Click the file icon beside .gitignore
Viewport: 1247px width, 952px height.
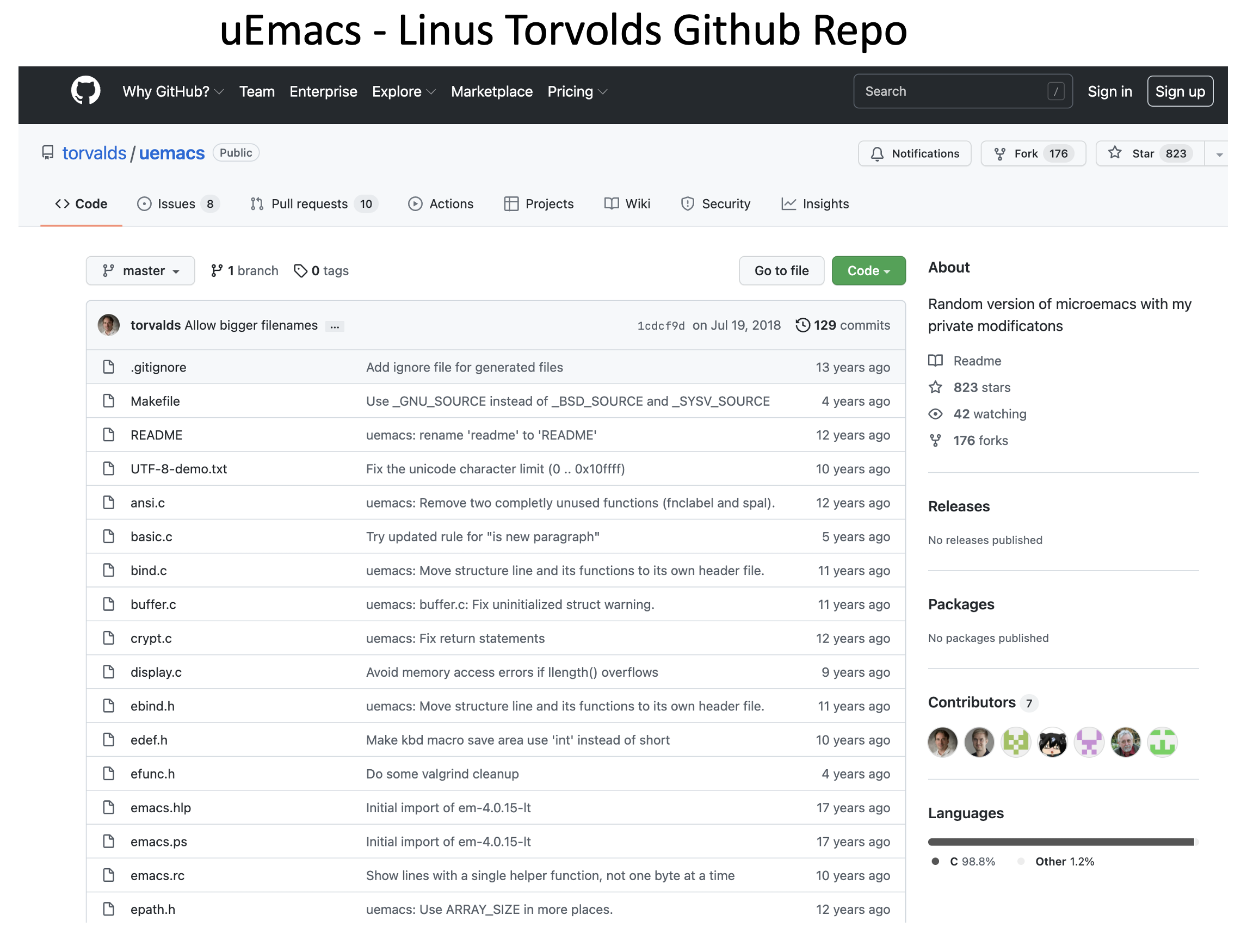pyautogui.click(x=109, y=367)
